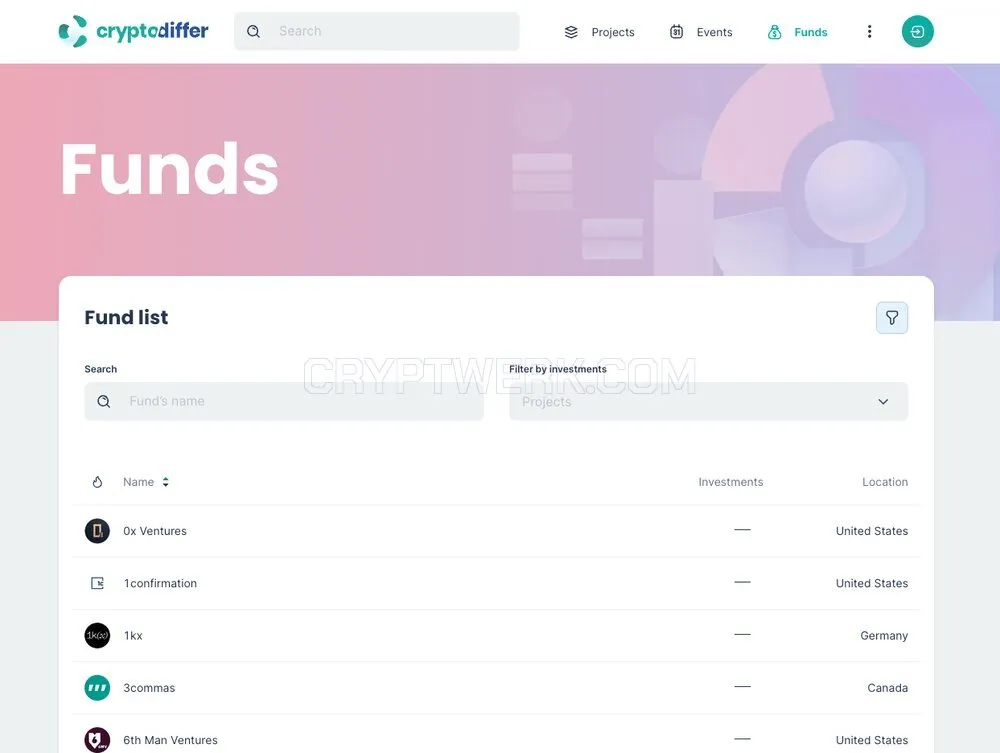
Task: Click Germany location for 1kx
Action: [x=884, y=636]
